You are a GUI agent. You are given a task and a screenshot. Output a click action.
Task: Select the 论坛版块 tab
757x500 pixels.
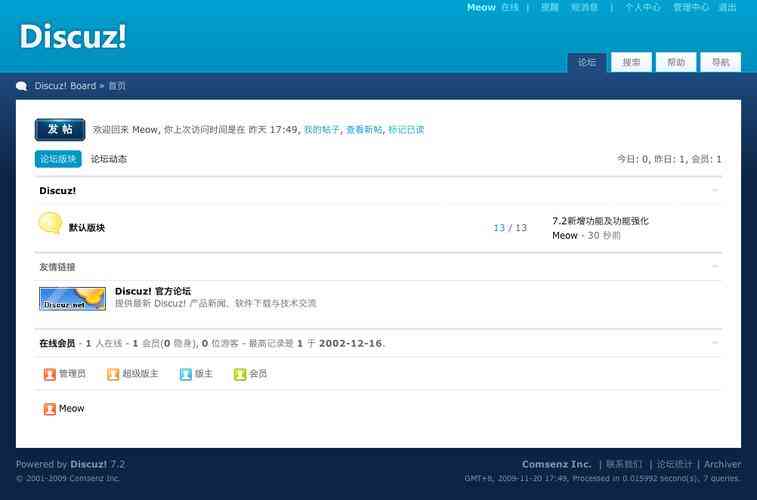[x=58, y=159]
